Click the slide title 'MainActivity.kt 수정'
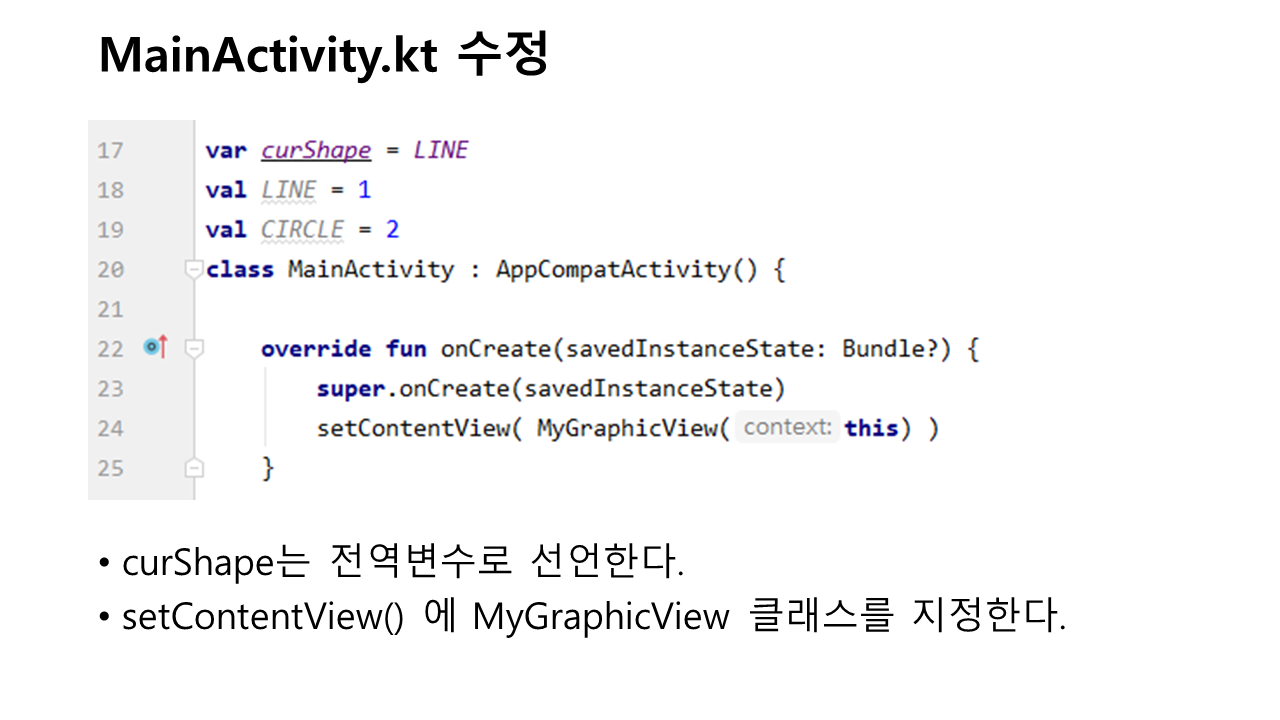Image resolution: width=1280 pixels, height=720 pixels. click(323, 57)
